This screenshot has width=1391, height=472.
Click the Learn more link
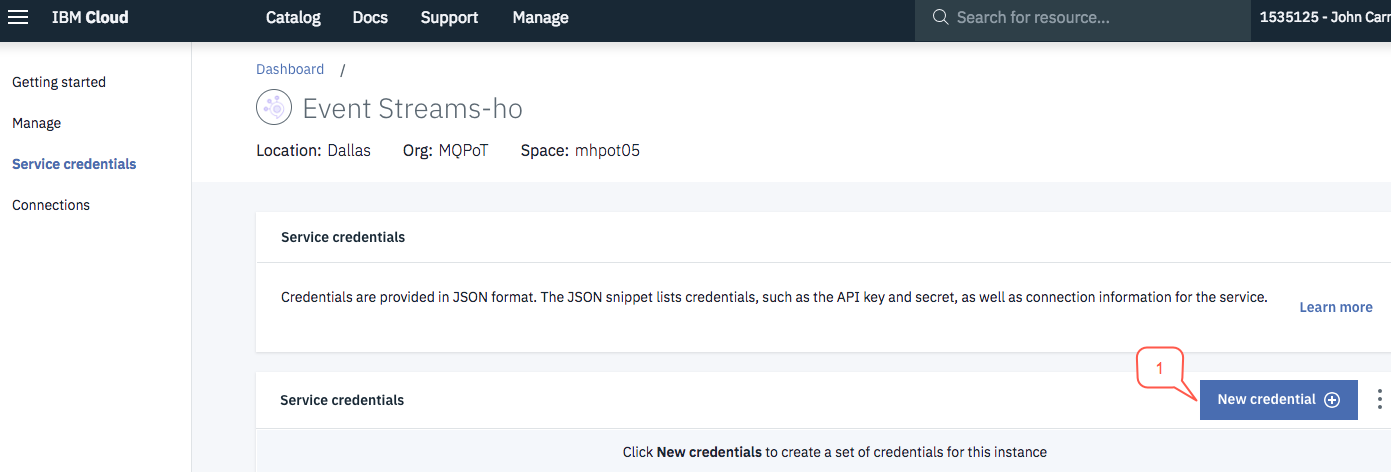(1336, 307)
